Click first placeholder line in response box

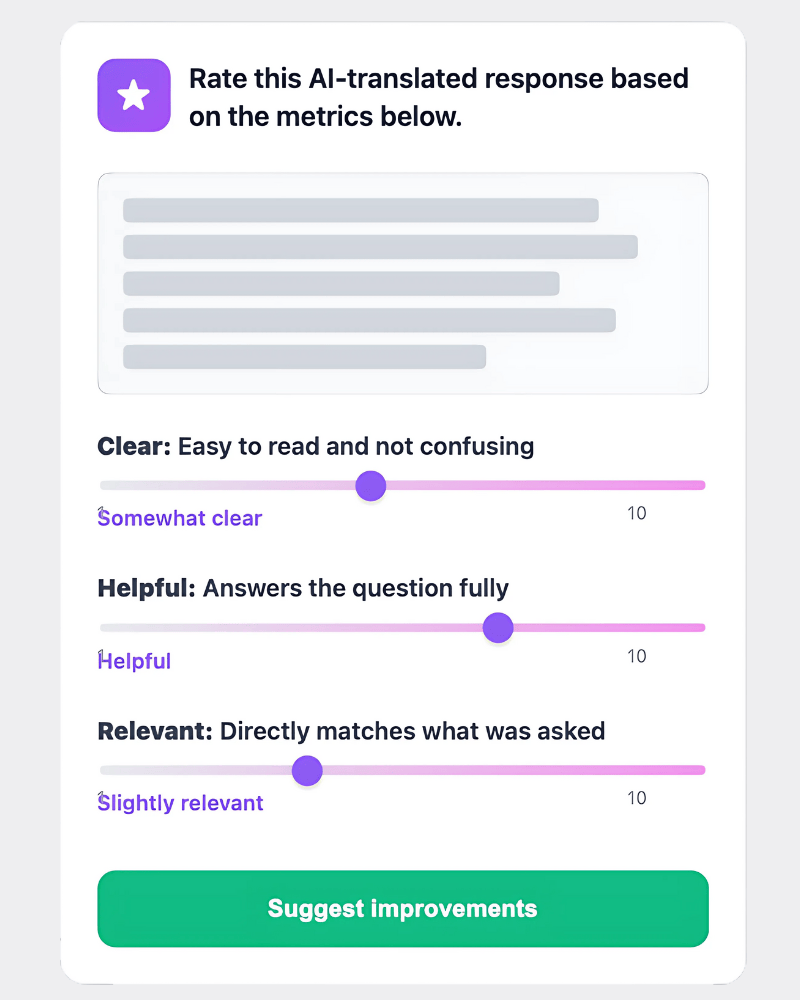pyautogui.click(x=361, y=210)
